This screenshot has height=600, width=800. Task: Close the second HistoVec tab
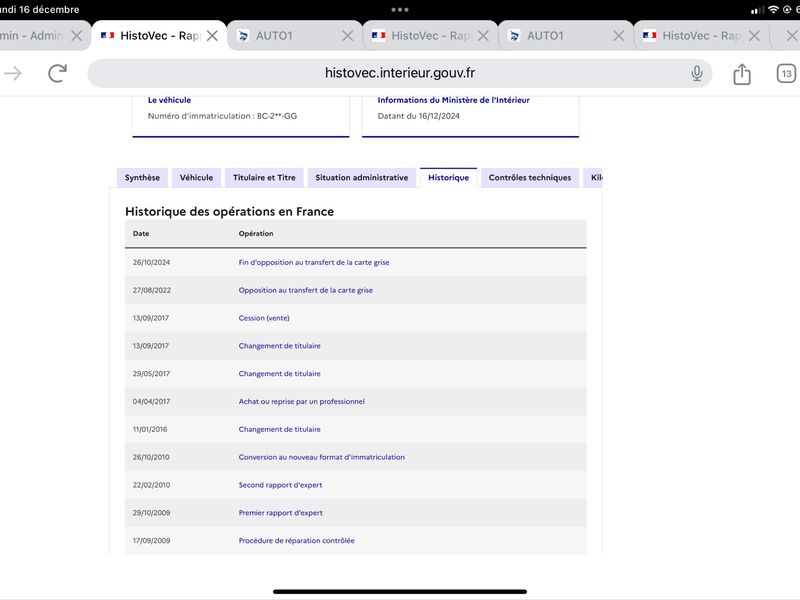tap(483, 36)
